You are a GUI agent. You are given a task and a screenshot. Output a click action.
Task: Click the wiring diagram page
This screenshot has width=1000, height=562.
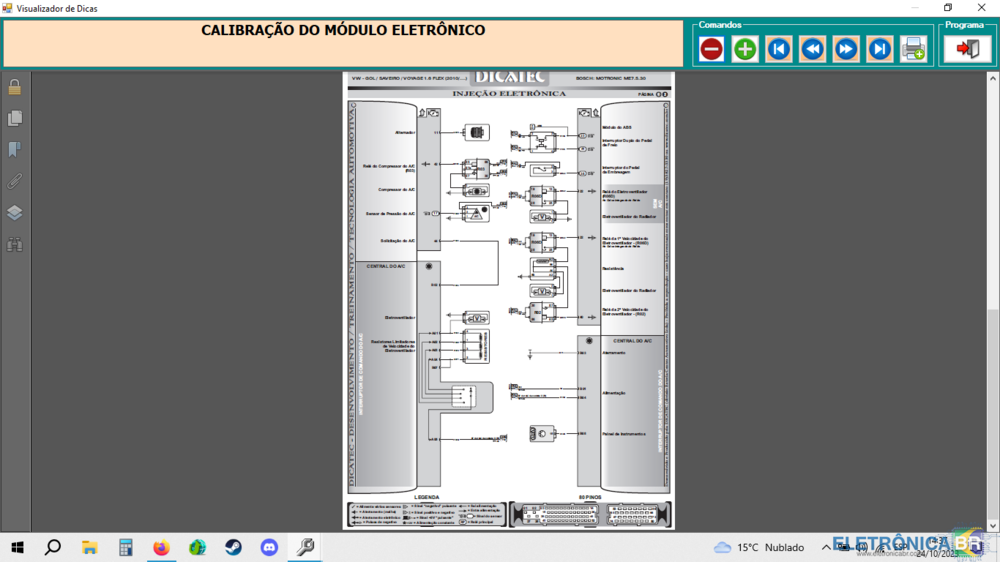(x=510, y=300)
